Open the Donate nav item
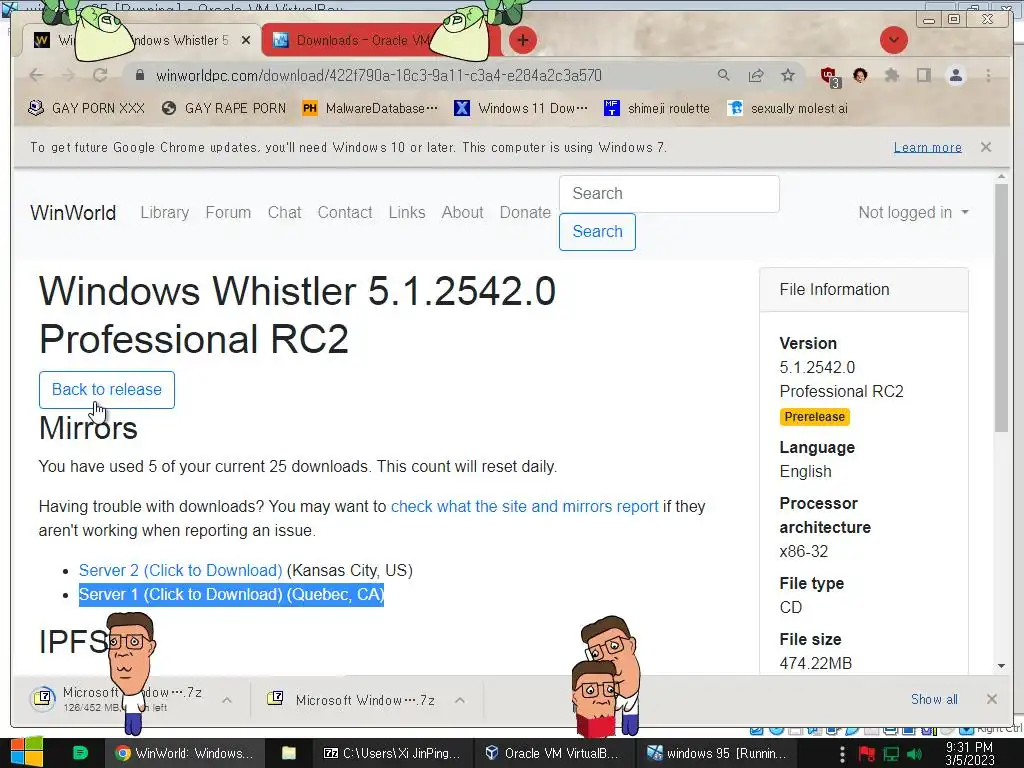This screenshot has height=768, width=1024. (525, 212)
